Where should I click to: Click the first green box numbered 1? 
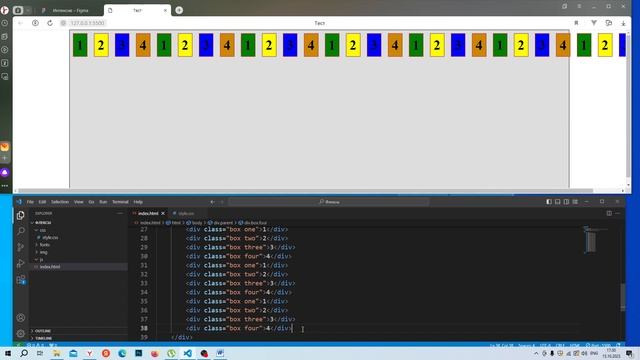pos(80,44)
